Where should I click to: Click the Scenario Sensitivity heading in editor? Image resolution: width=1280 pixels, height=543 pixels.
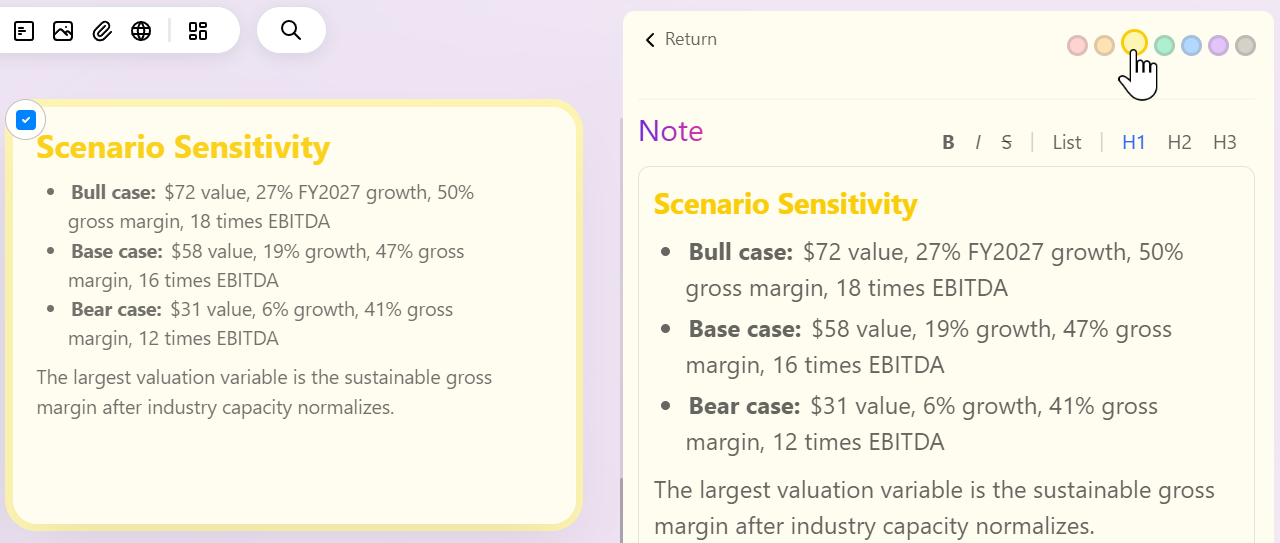[785, 204]
